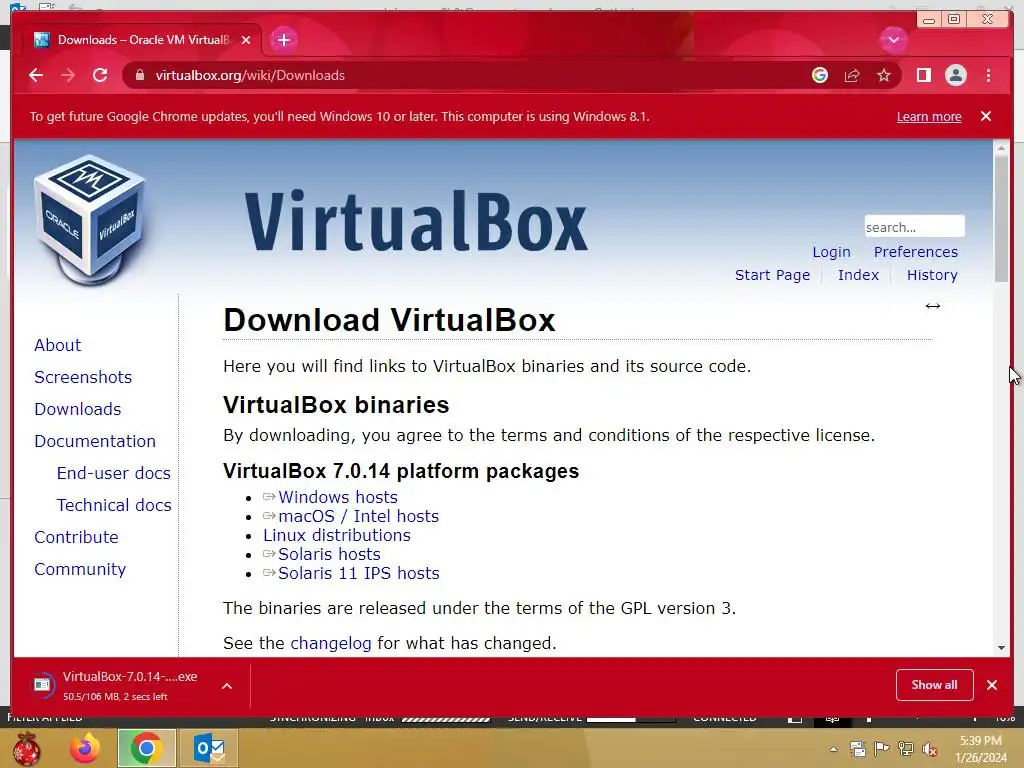Launch Firefox from the taskbar

click(x=85, y=748)
